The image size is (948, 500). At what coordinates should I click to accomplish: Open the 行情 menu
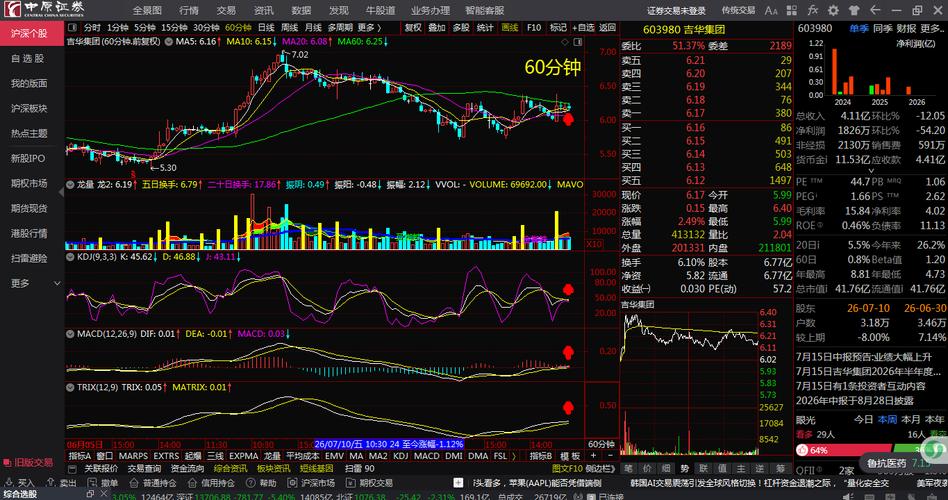[x=189, y=10]
